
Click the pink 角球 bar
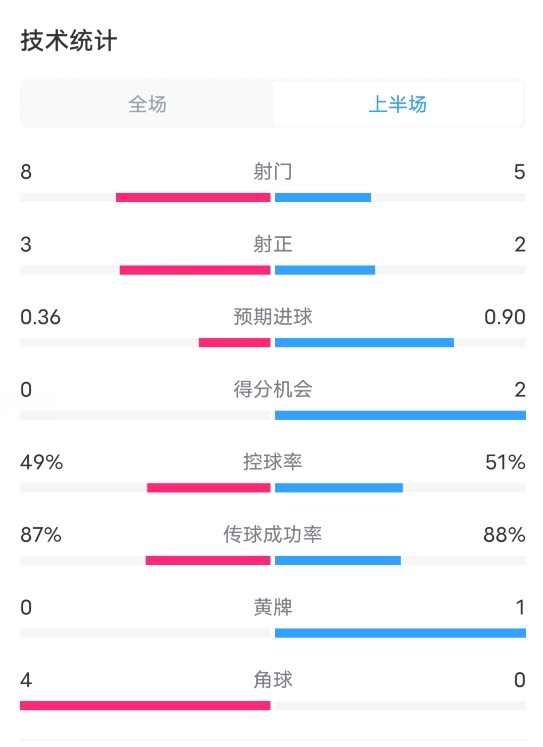tap(145, 706)
